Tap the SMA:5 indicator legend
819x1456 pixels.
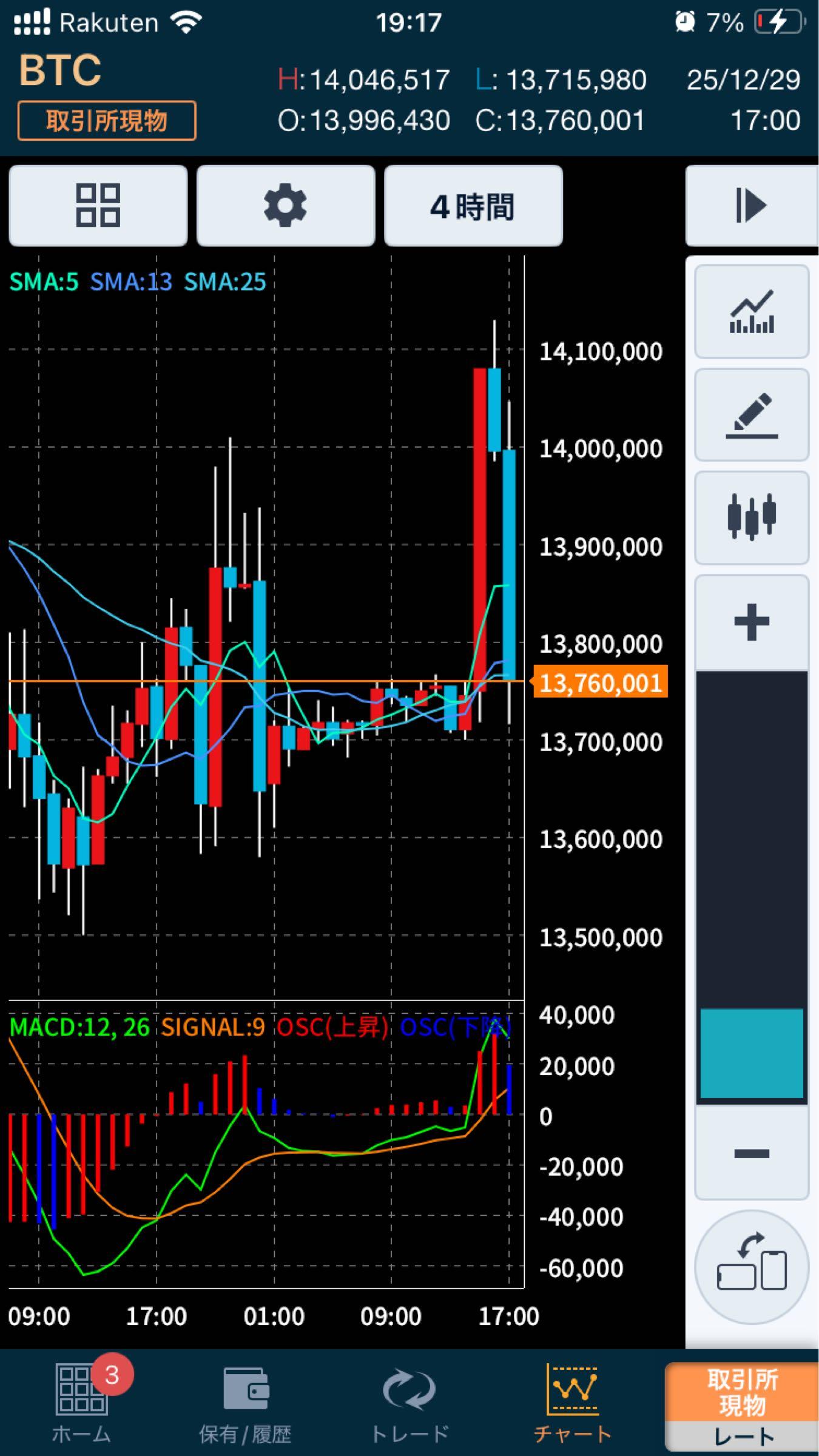click(x=44, y=282)
